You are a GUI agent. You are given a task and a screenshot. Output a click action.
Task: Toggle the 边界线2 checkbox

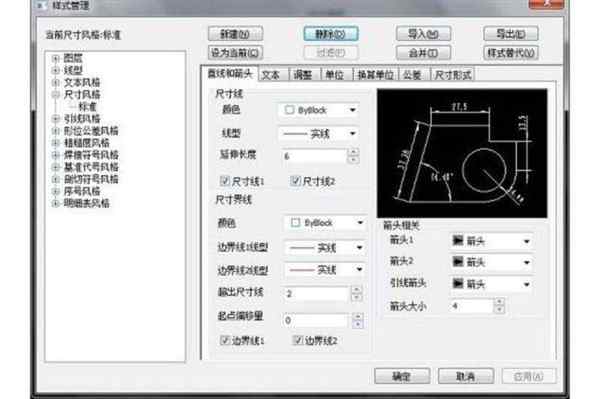tap(298, 340)
